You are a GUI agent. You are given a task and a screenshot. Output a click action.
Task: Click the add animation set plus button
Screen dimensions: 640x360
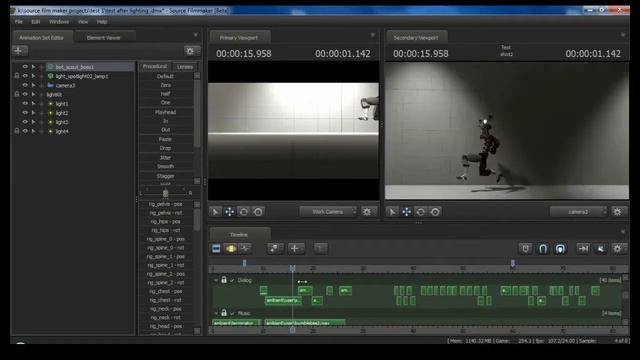[18, 51]
